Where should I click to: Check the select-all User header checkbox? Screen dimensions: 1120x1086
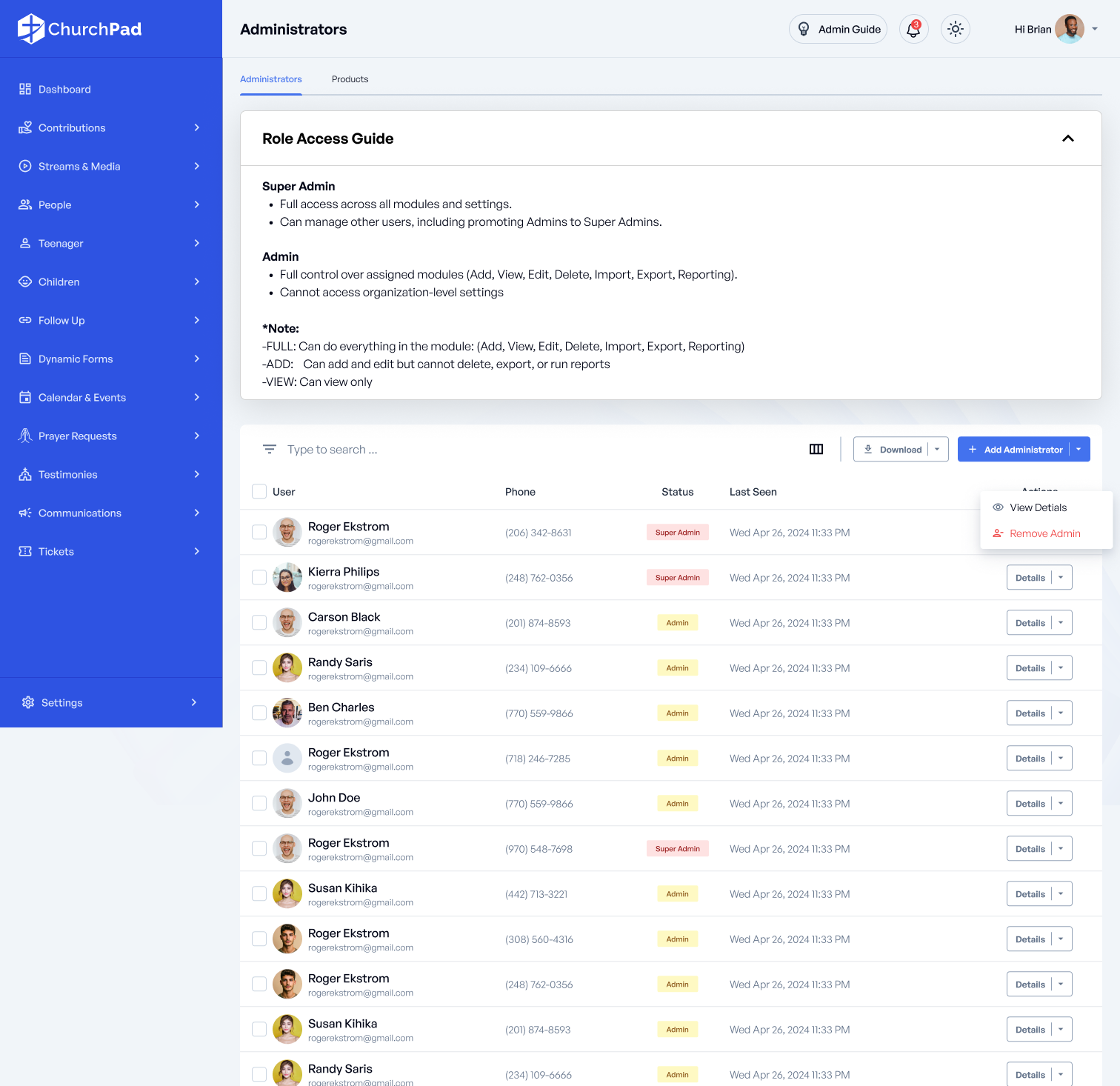(x=259, y=492)
